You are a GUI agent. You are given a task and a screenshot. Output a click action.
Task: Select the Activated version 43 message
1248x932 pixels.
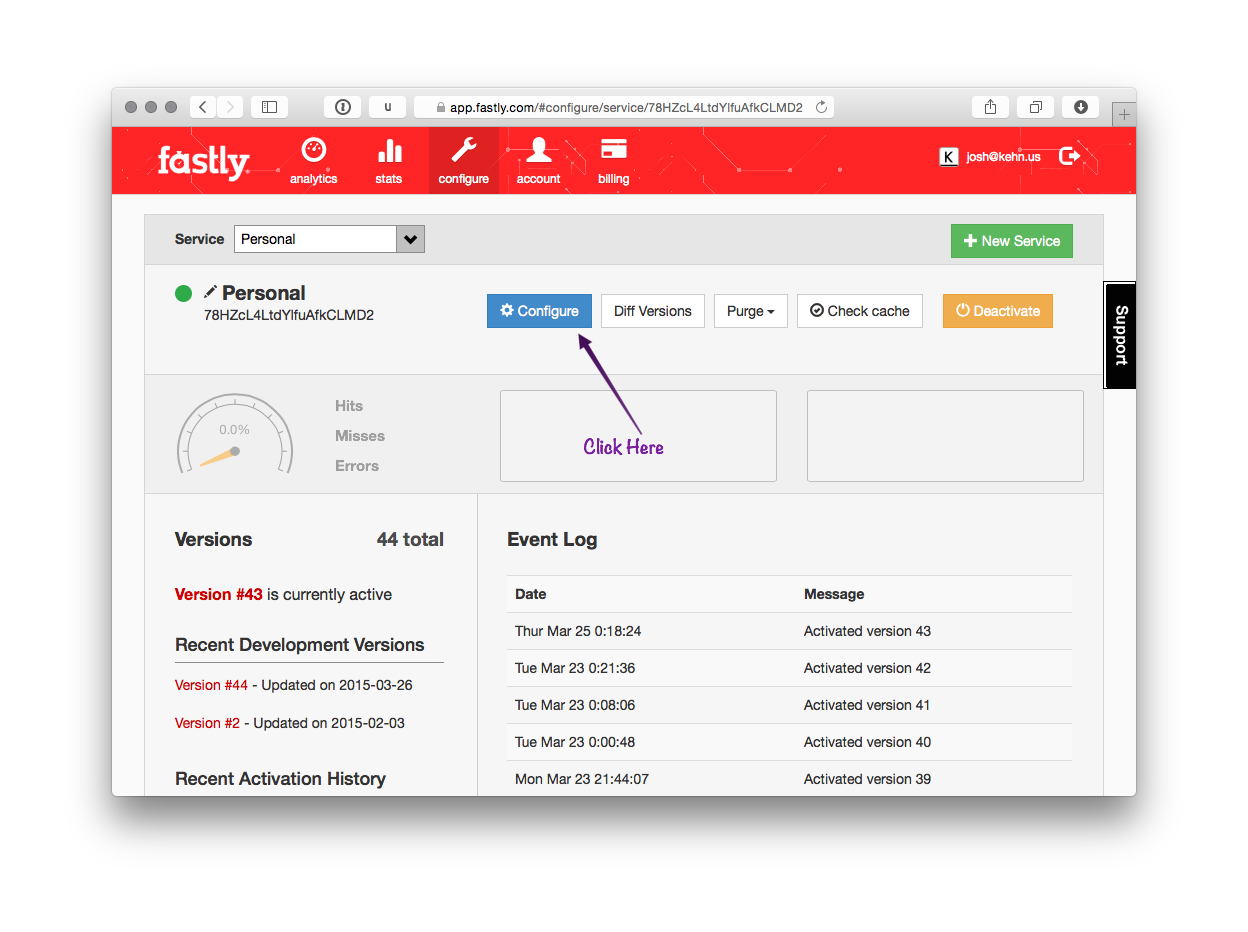(867, 631)
